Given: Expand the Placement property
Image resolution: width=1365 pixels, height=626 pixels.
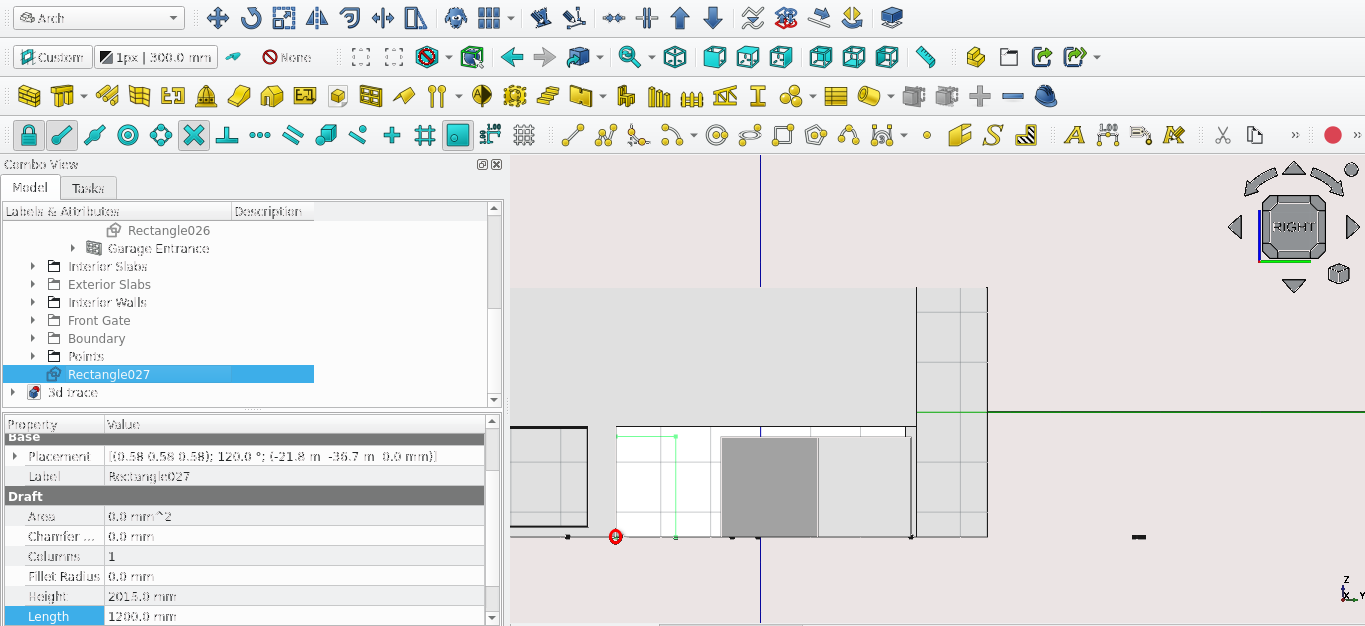Looking at the screenshot, I should [15, 457].
